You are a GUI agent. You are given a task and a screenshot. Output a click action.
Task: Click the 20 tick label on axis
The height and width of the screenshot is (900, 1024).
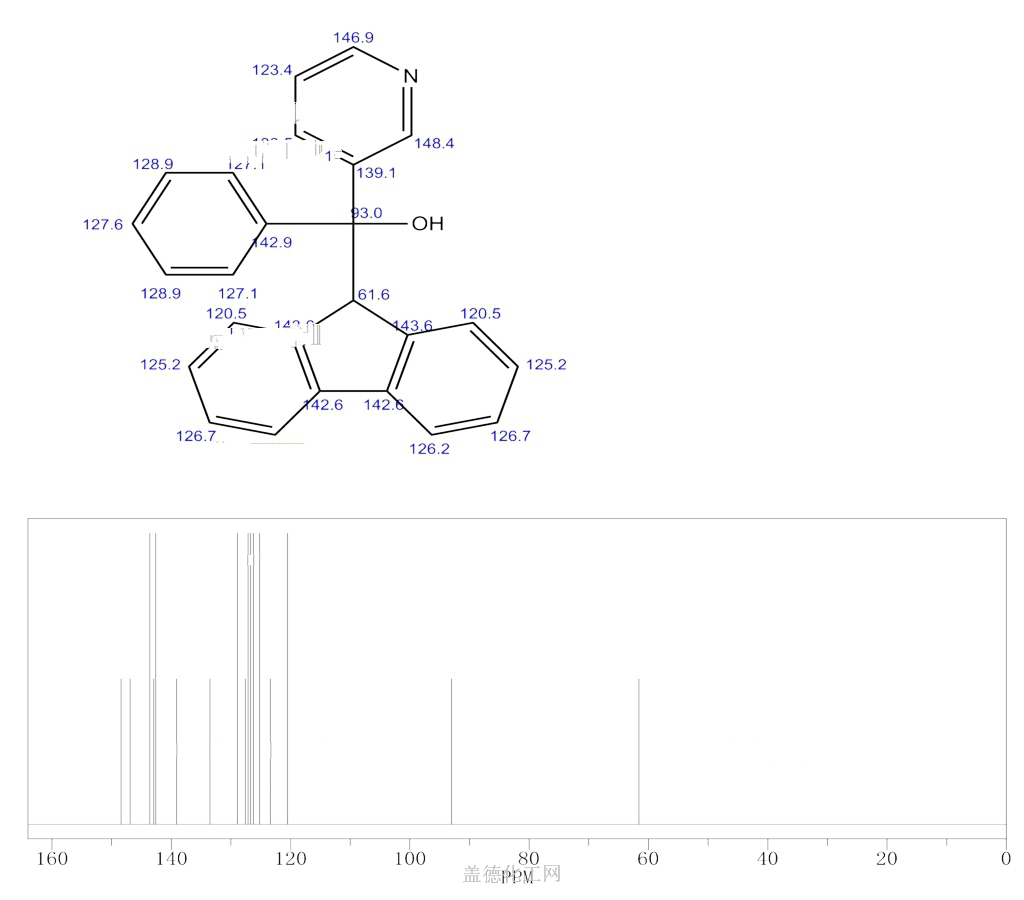(x=886, y=859)
